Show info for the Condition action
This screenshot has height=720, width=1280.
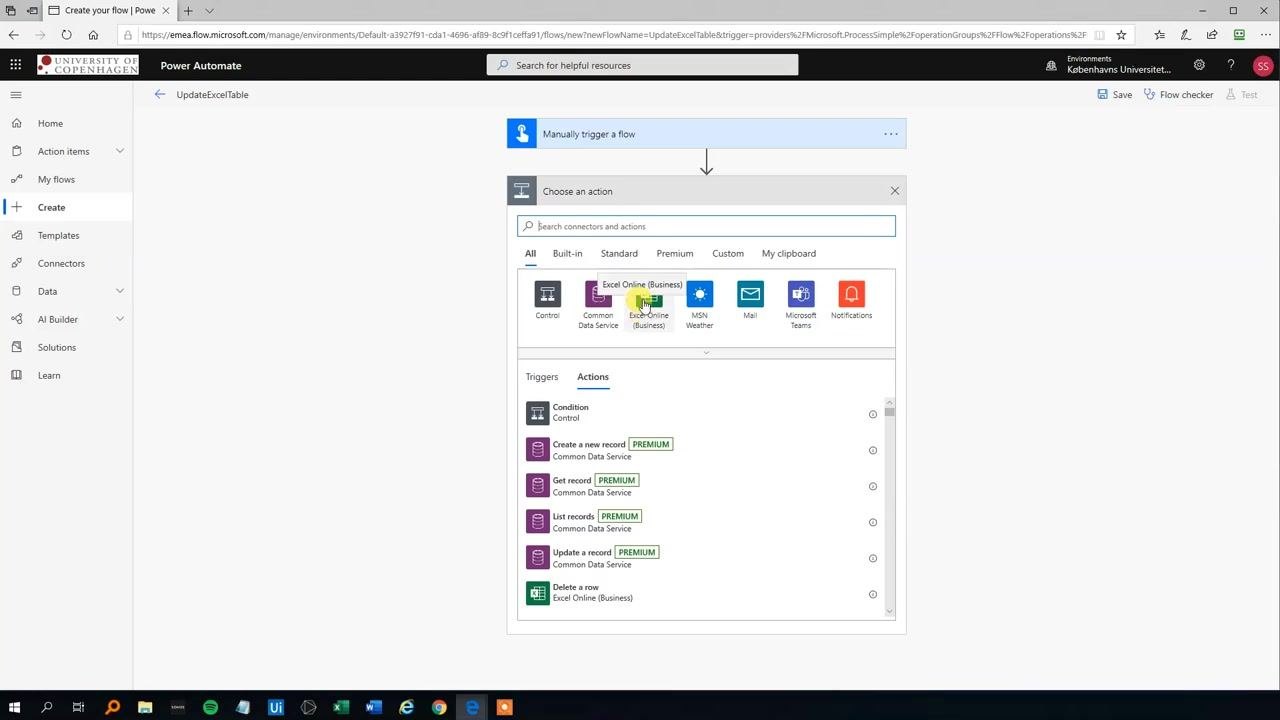(872, 414)
